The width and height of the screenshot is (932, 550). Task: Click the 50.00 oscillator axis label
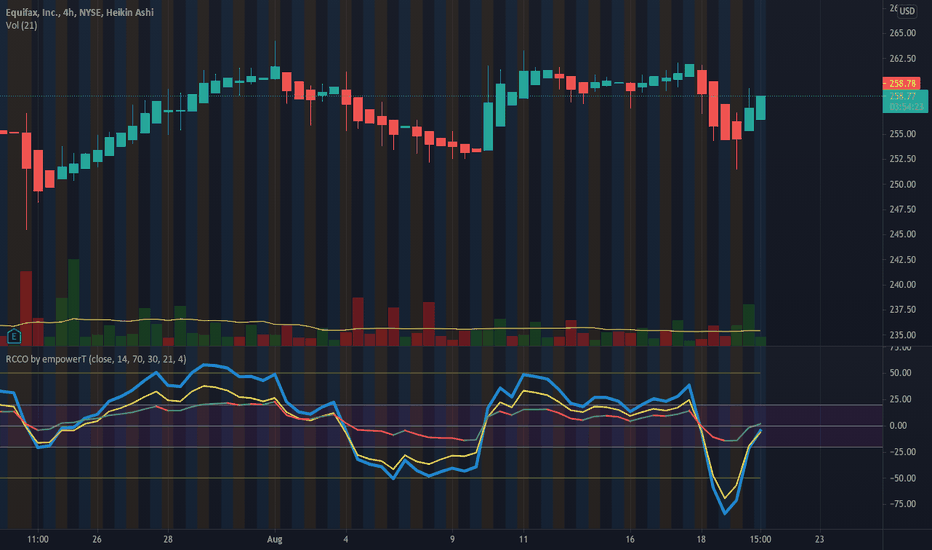click(x=900, y=373)
